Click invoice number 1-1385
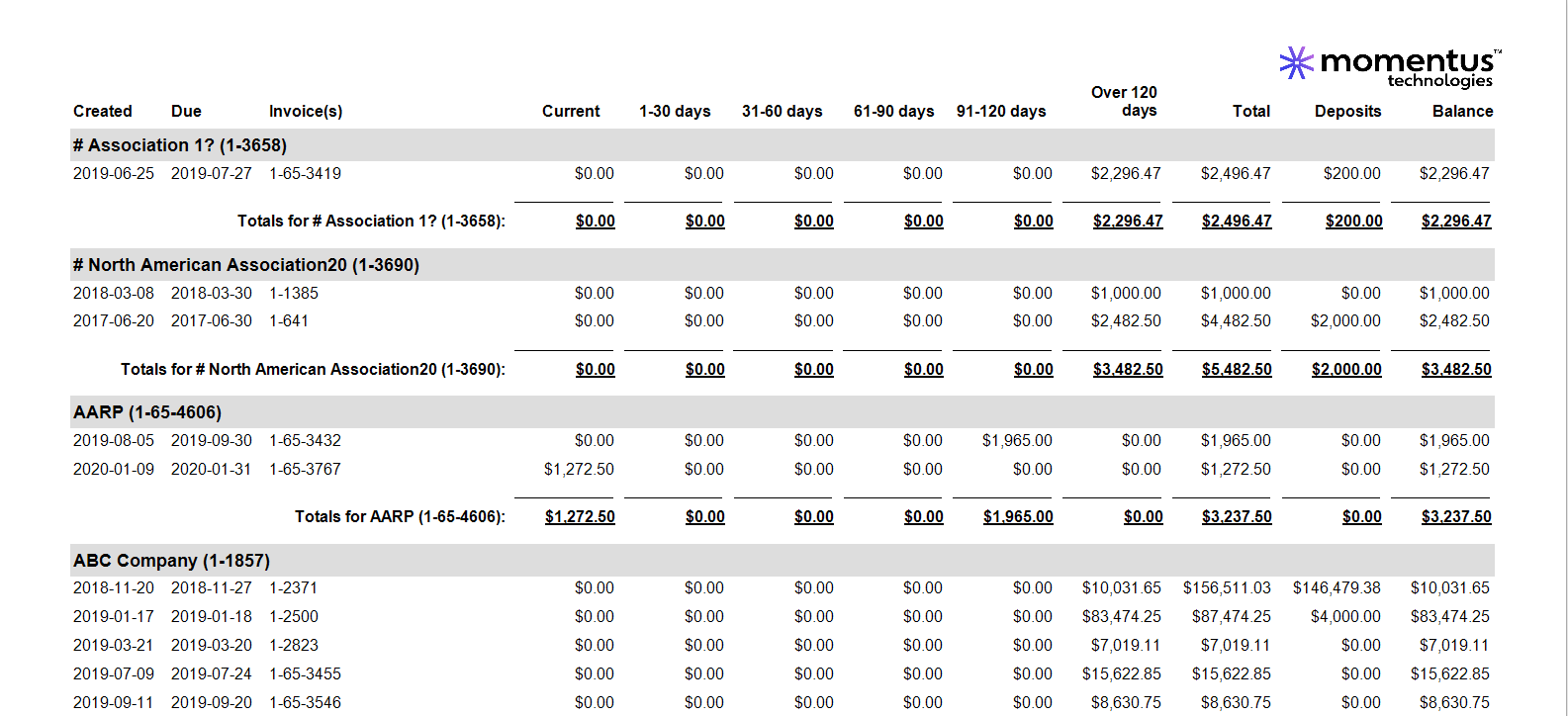The image size is (1568, 716). (x=294, y=293)
